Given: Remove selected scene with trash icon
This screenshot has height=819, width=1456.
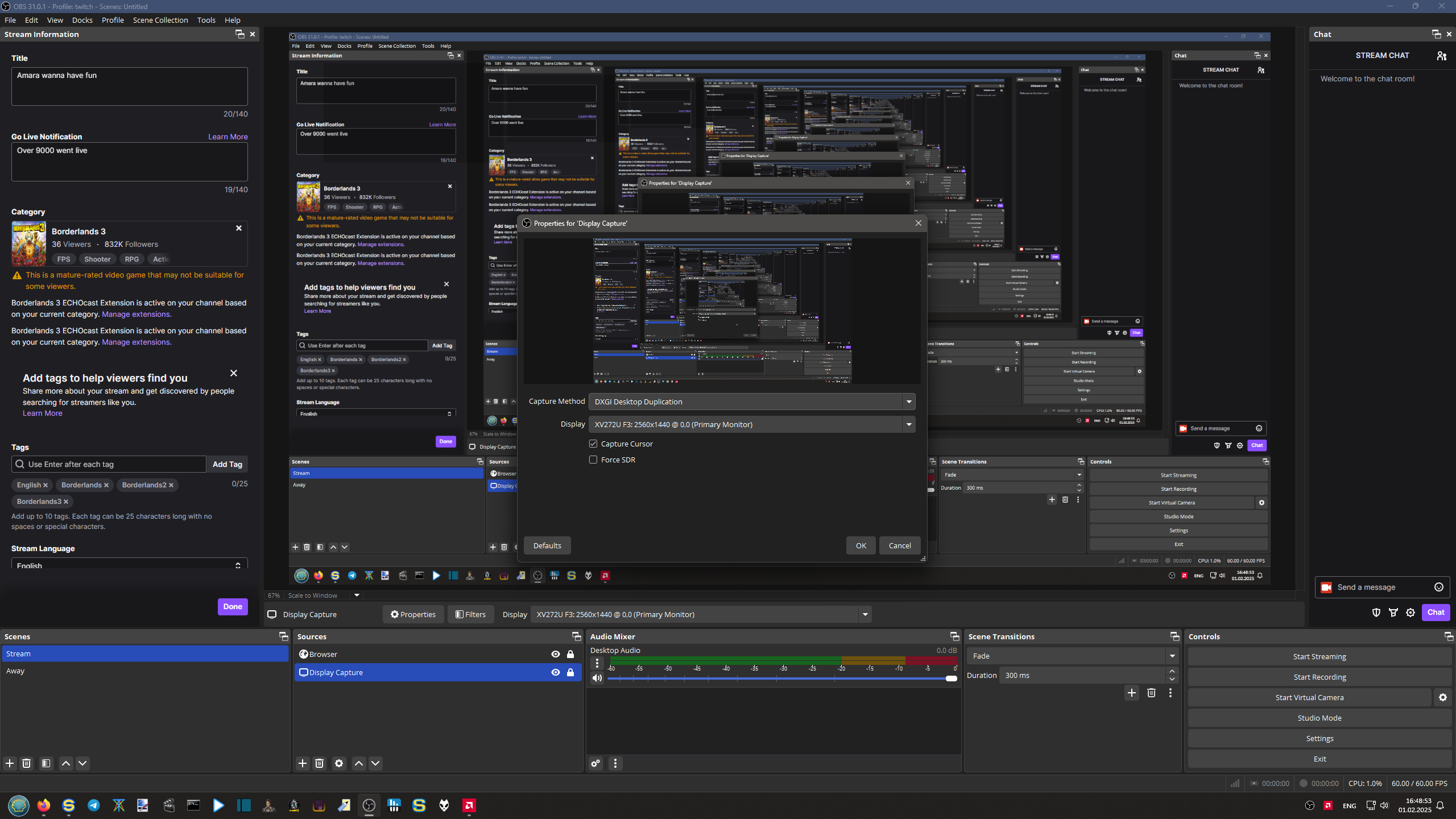Looking at the screenshot, I should pyautogui.click(x=26, y=763).
